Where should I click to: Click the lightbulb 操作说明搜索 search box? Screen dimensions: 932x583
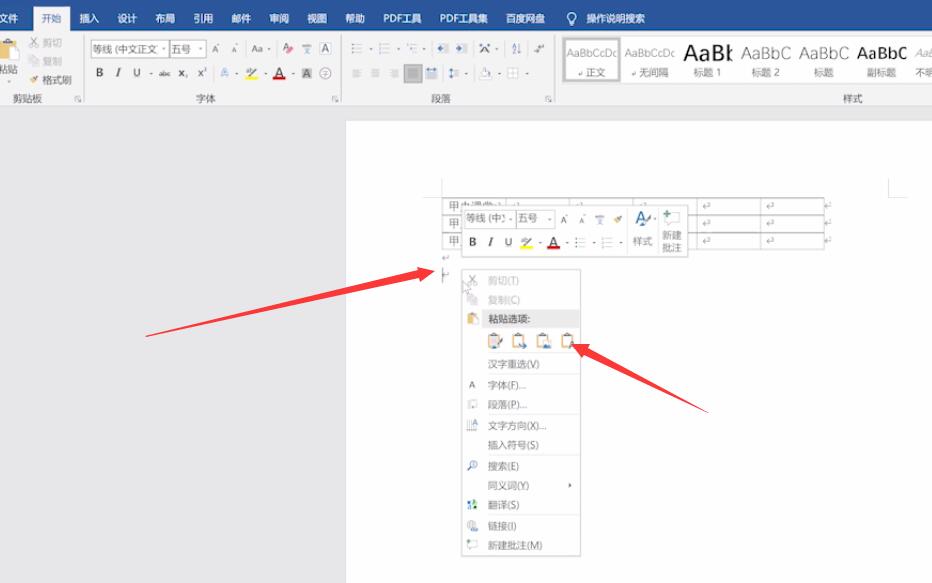(x=606, y=18)
